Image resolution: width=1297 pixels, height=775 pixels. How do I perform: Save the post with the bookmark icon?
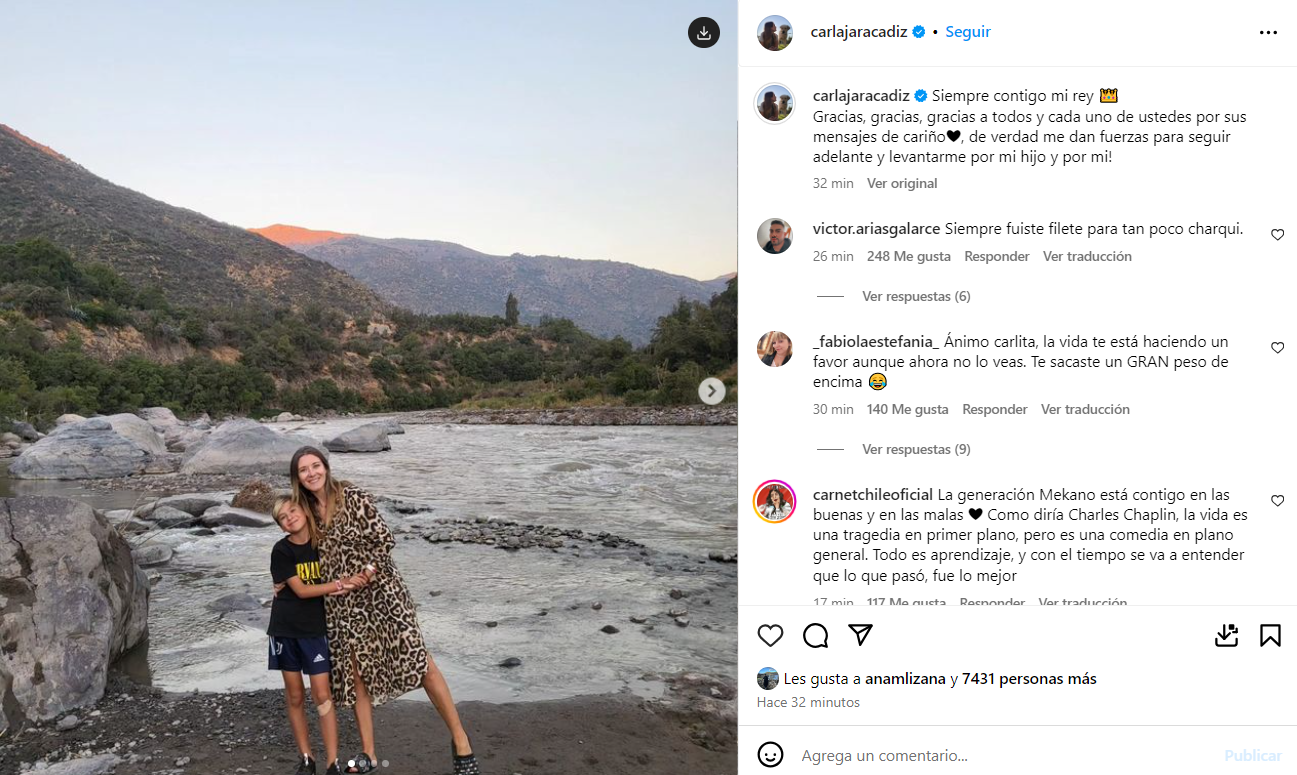[x=1270, y=635]
